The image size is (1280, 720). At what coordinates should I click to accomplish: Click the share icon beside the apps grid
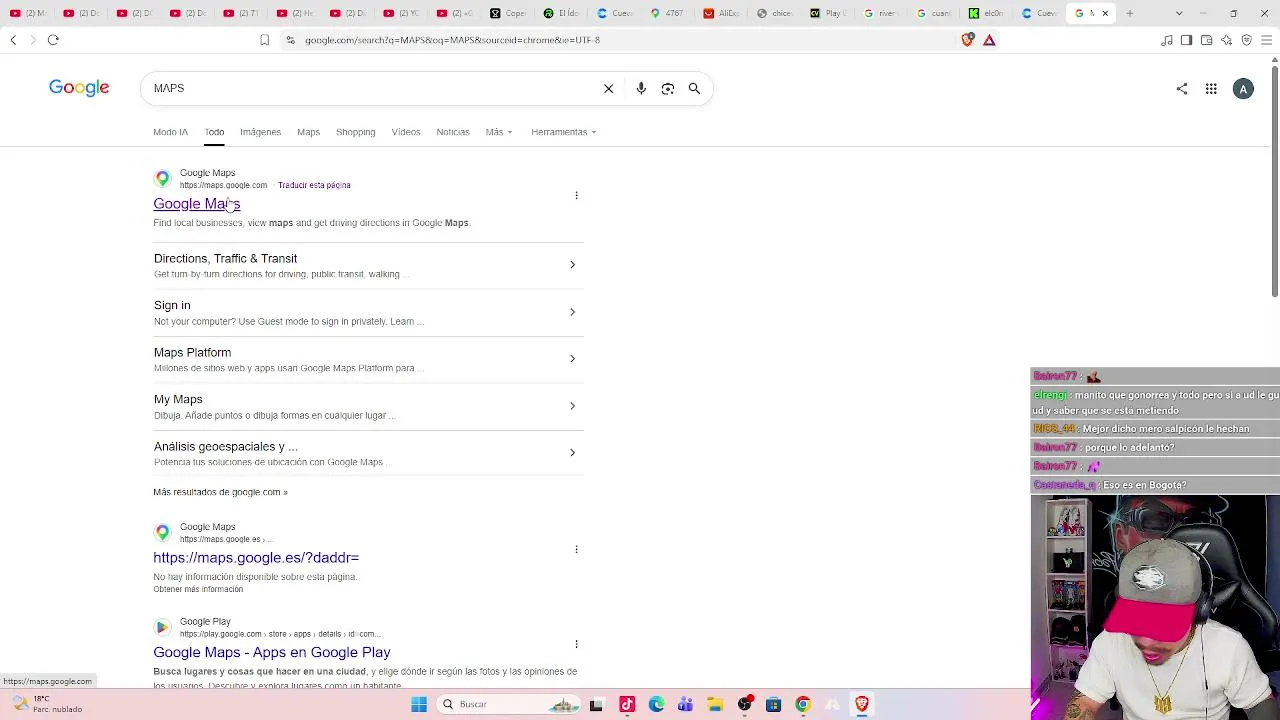tap(1182, 89)
